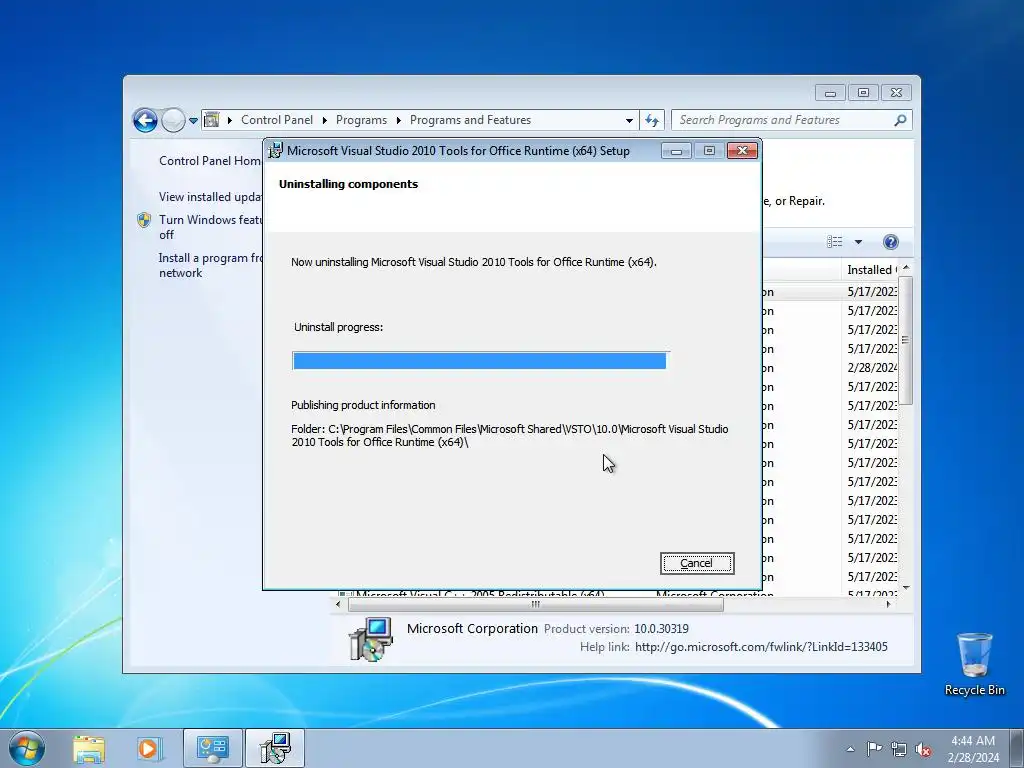Click the search magnifier icon

click(x=901, y=120)
